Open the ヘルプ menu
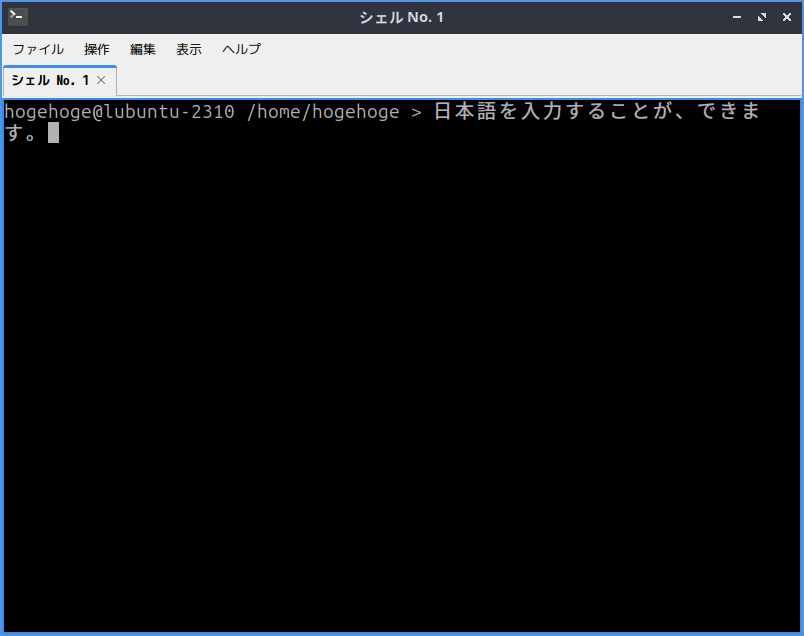804x636 pixels. [x=242, y=49]
